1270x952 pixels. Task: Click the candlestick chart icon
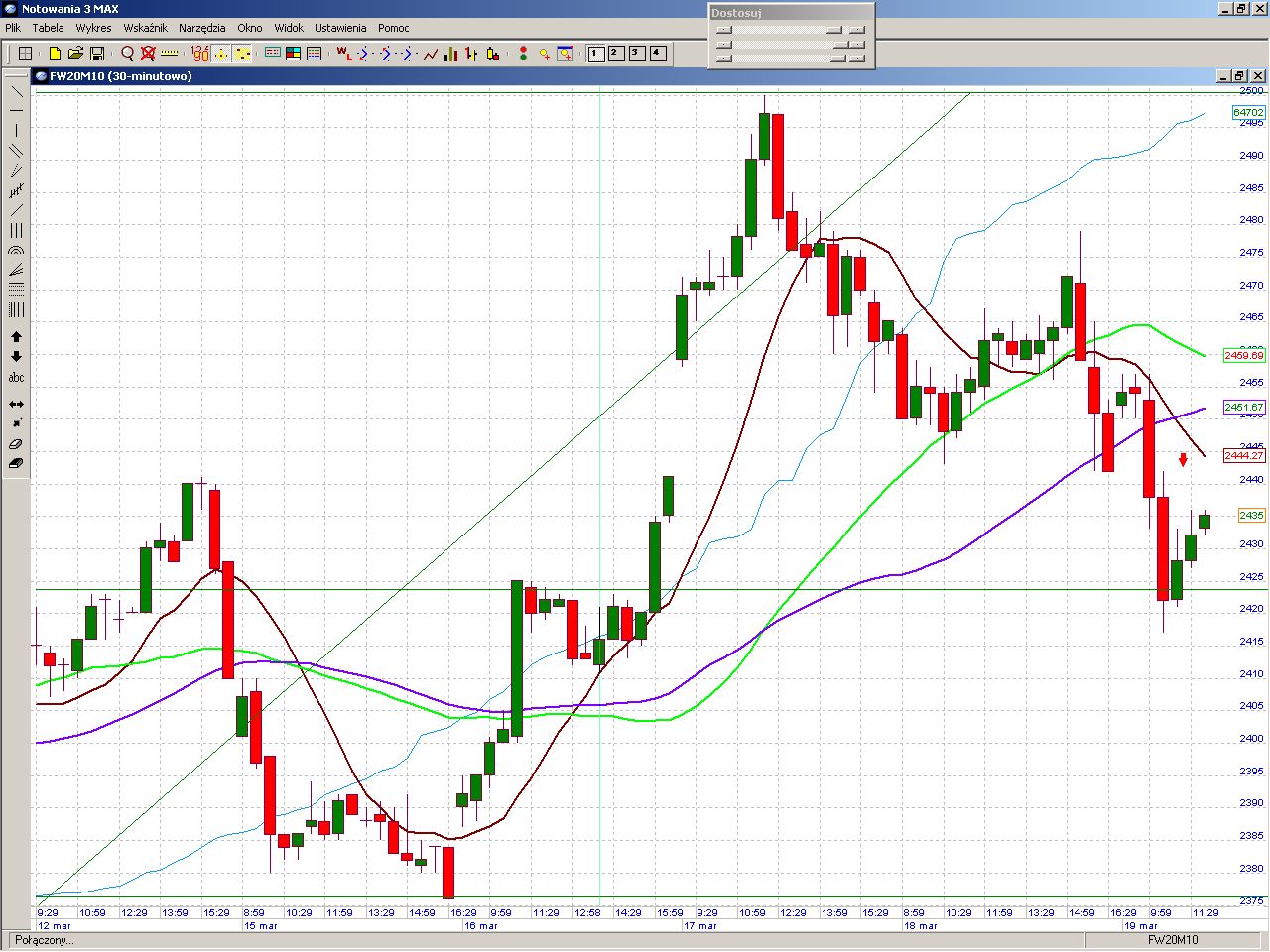pos(493,54)
